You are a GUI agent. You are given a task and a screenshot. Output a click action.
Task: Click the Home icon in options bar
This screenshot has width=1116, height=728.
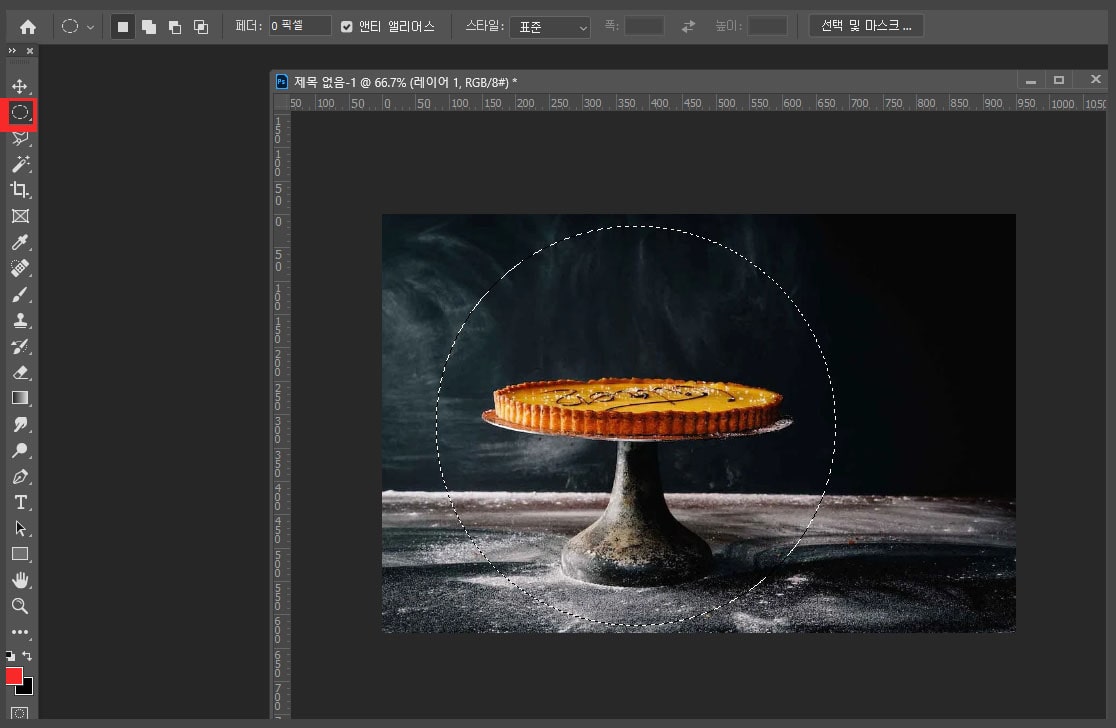point(28,27)
